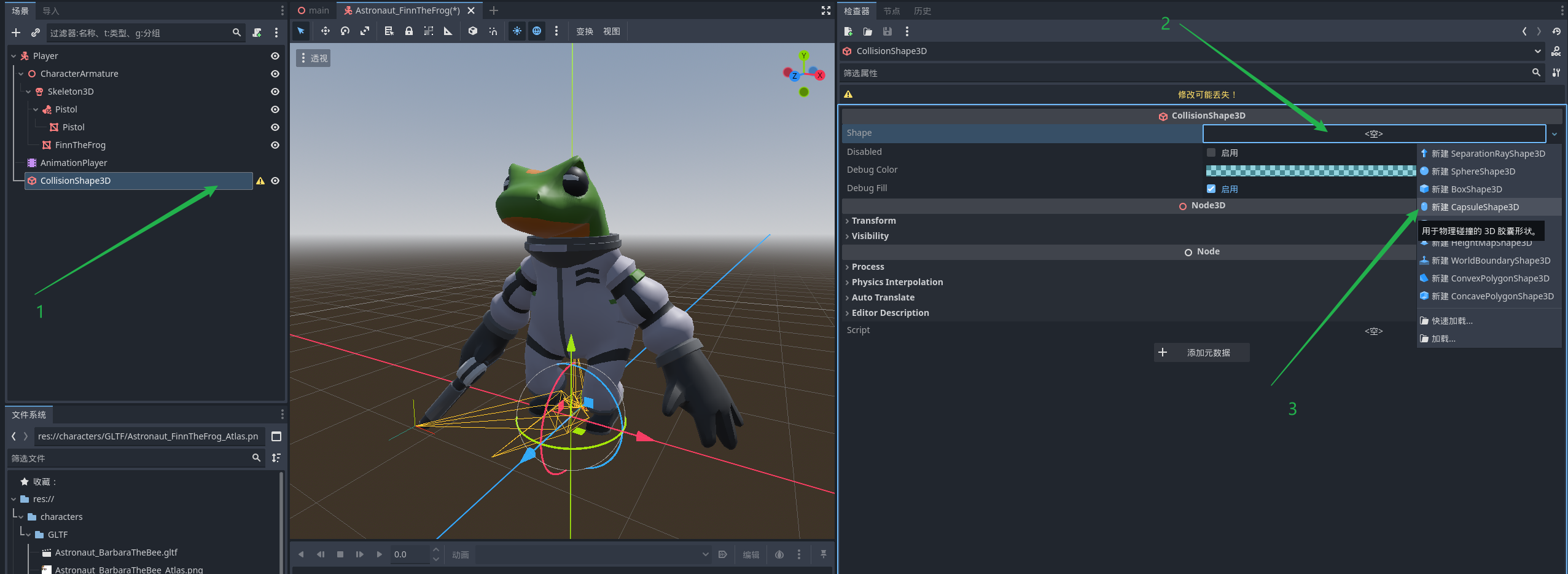The height and width of the screenshot is (574, 1568).
Task: Choose the Rotate mode tool
Action: [x=345, y=31]
